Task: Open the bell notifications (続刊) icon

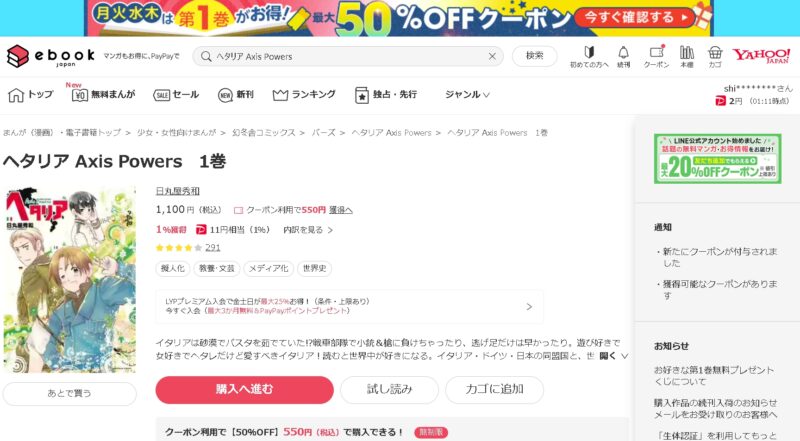Action: click(623, 57)
